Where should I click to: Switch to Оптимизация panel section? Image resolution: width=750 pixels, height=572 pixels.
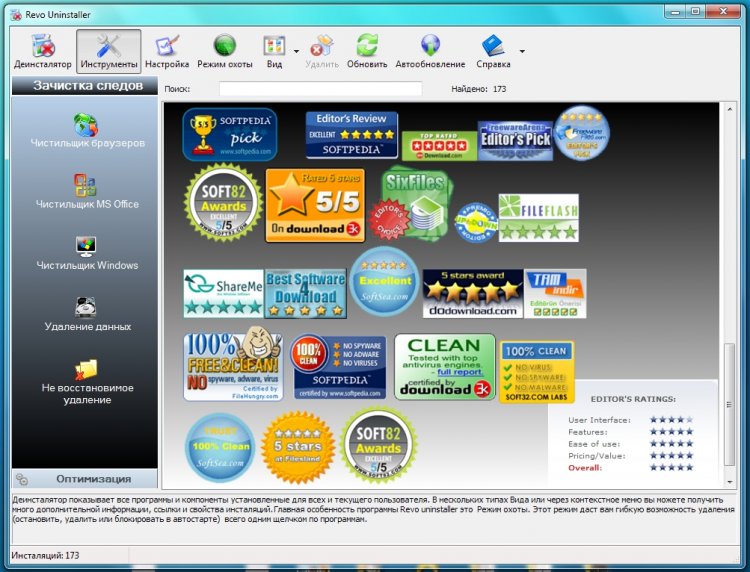coord(85,479)
